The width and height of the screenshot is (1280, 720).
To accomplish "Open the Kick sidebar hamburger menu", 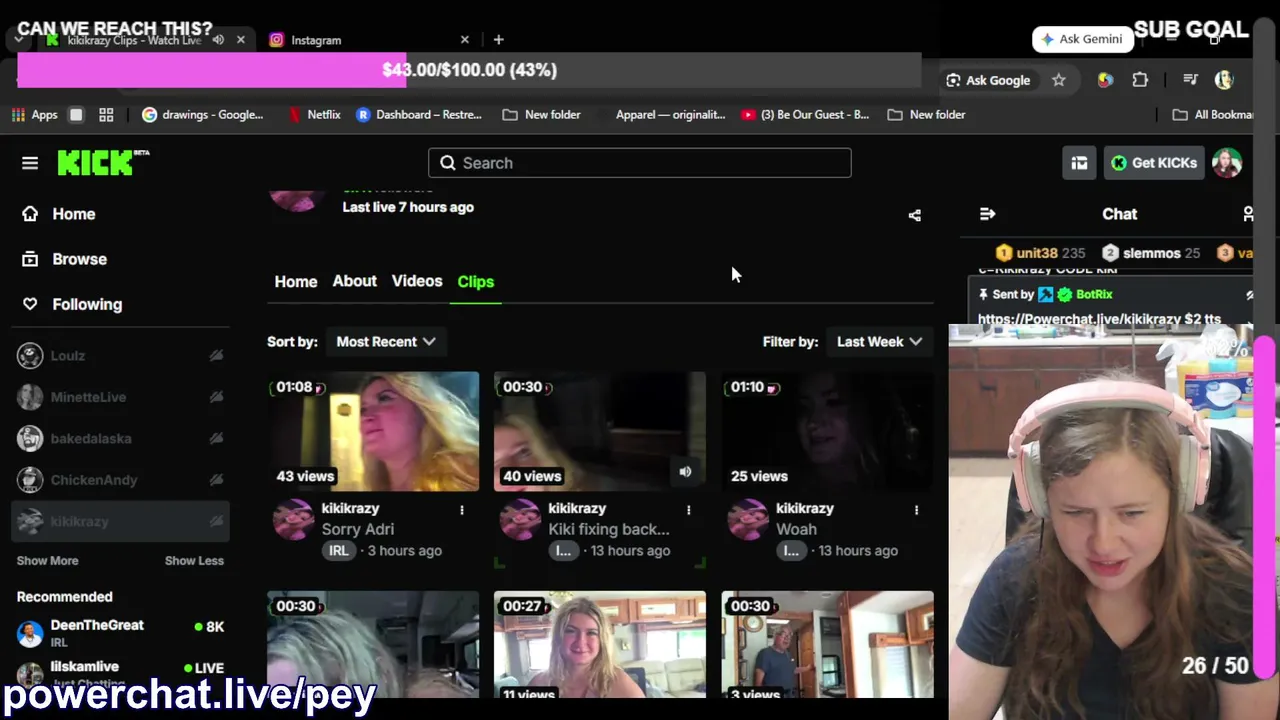I will (x=30, y=163).
